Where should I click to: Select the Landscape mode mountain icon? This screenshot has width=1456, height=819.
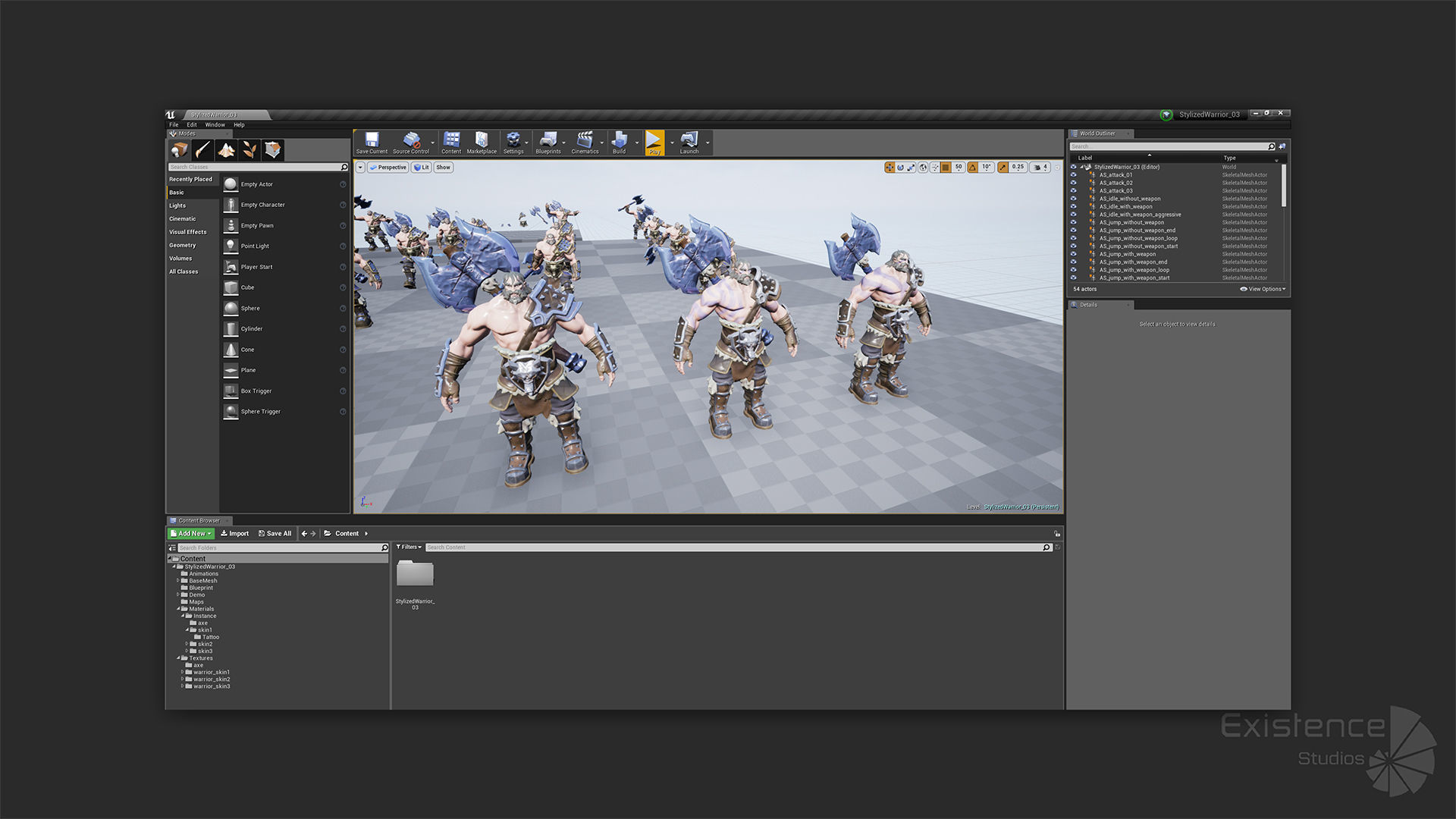click(x=226, y=149)
